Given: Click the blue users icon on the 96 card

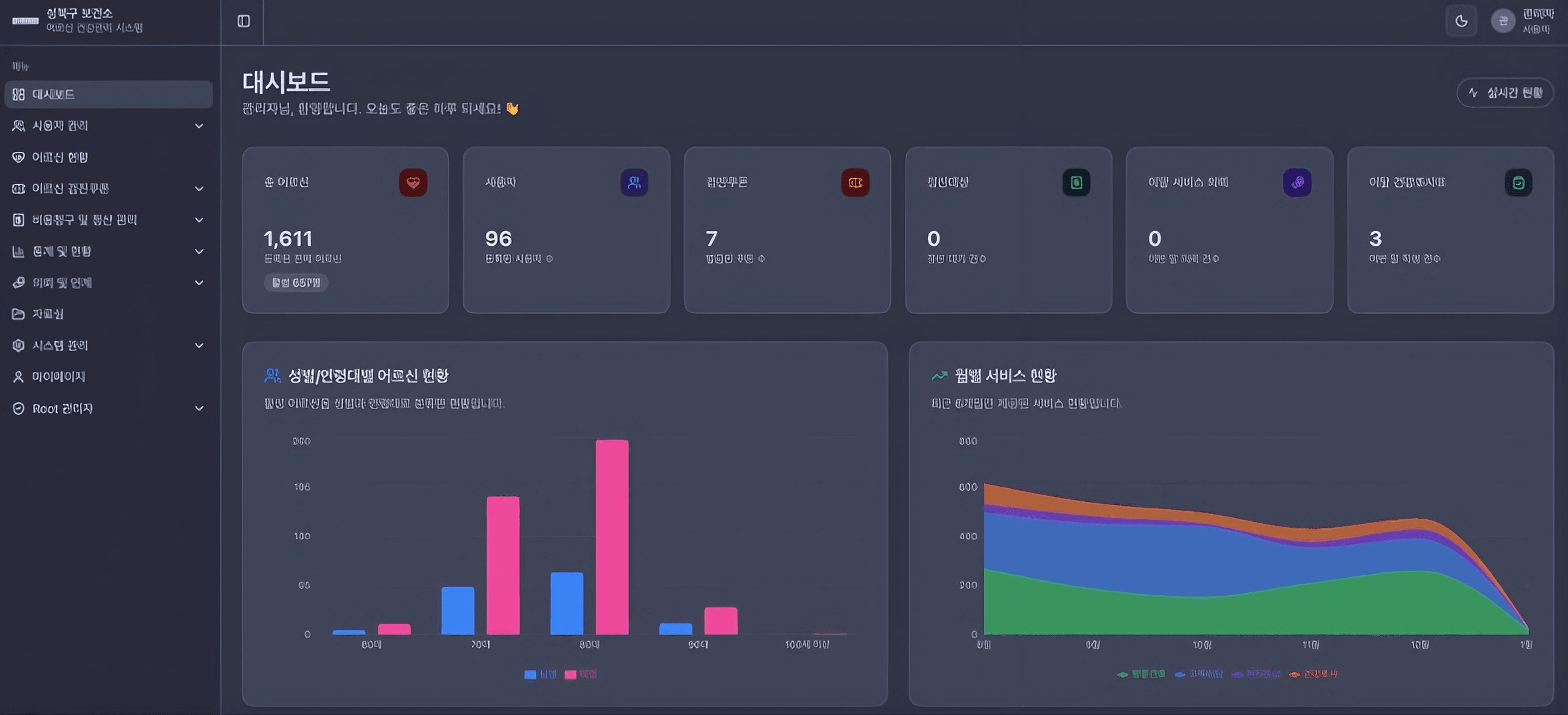Looking at the screenshot, I should [x=634, y=183].
